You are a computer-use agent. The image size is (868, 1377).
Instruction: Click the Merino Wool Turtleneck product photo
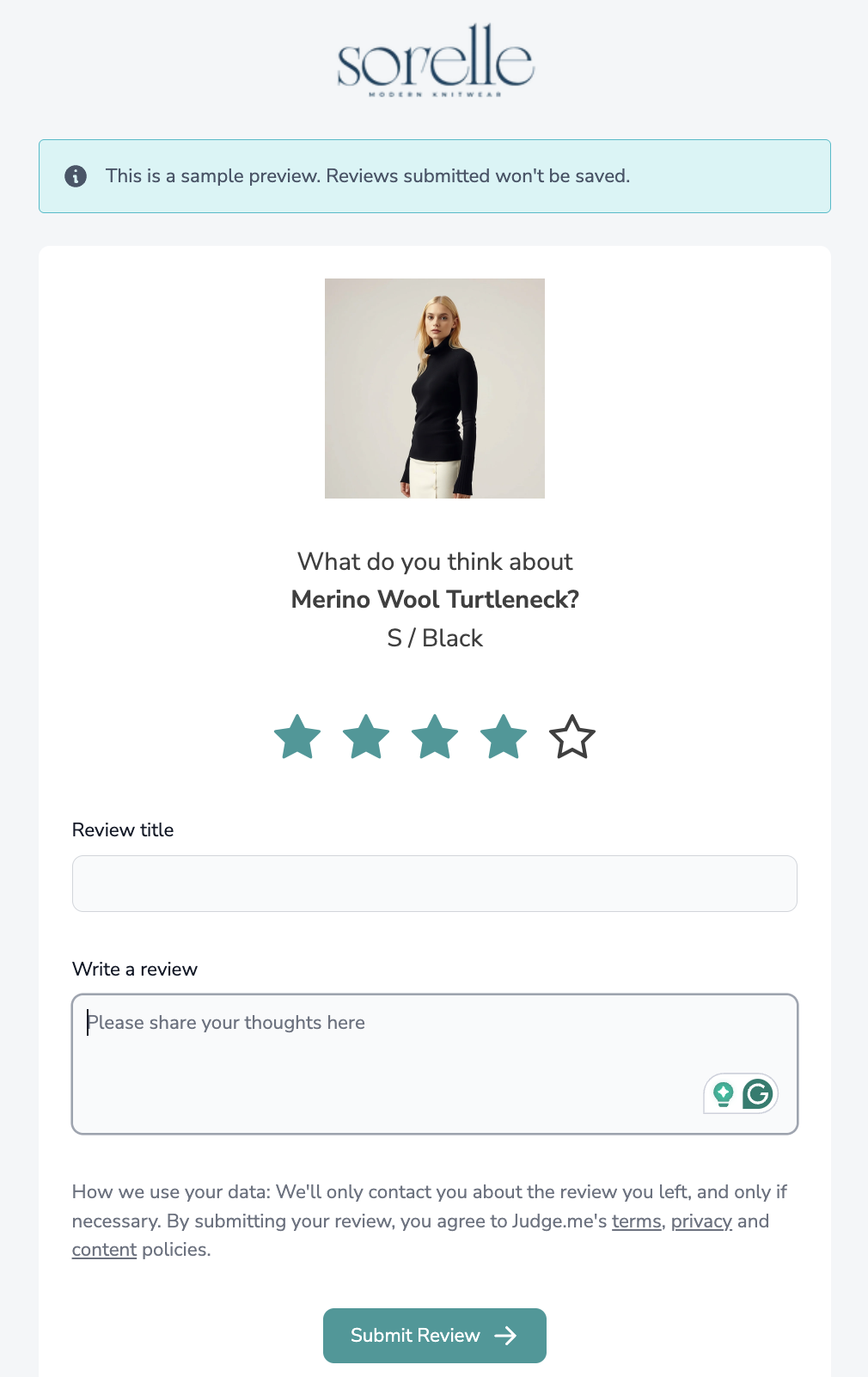435,389
